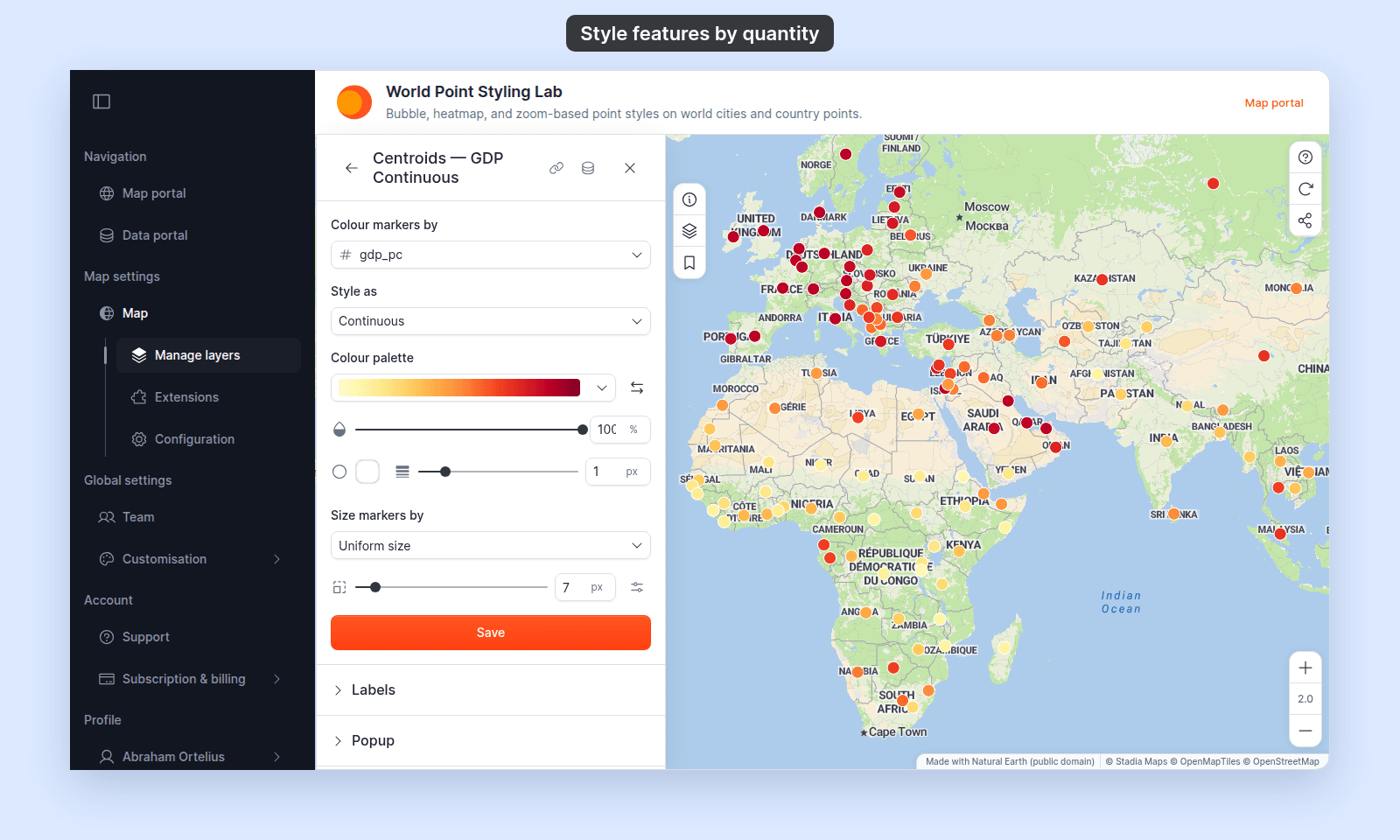Open Support in the sidebar
Image resolution: width=1400 pixels, height=840 pixels.
point(192,637)
